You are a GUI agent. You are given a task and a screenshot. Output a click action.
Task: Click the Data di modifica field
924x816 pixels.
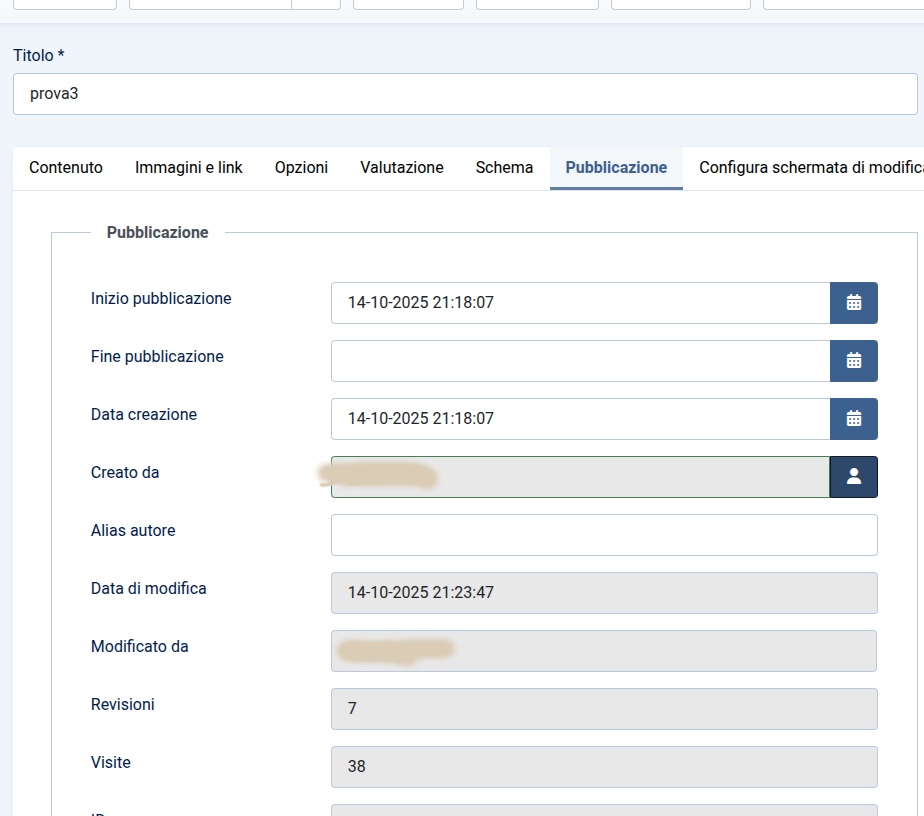tap(604, 593)
